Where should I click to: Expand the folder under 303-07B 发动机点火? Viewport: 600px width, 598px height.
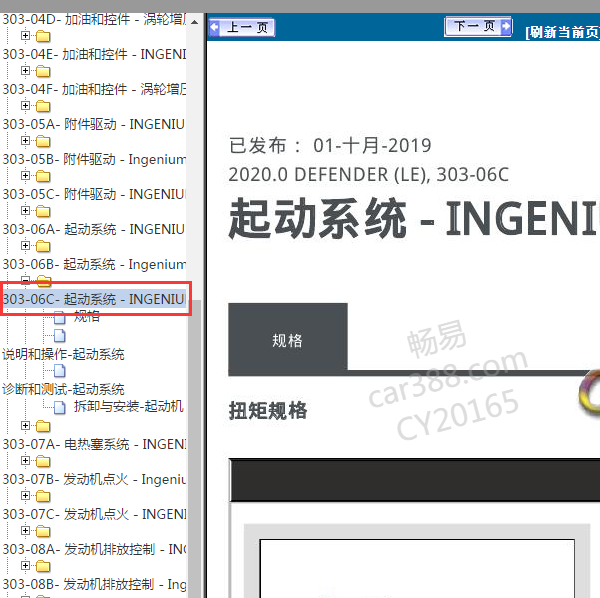click(25, 496)
